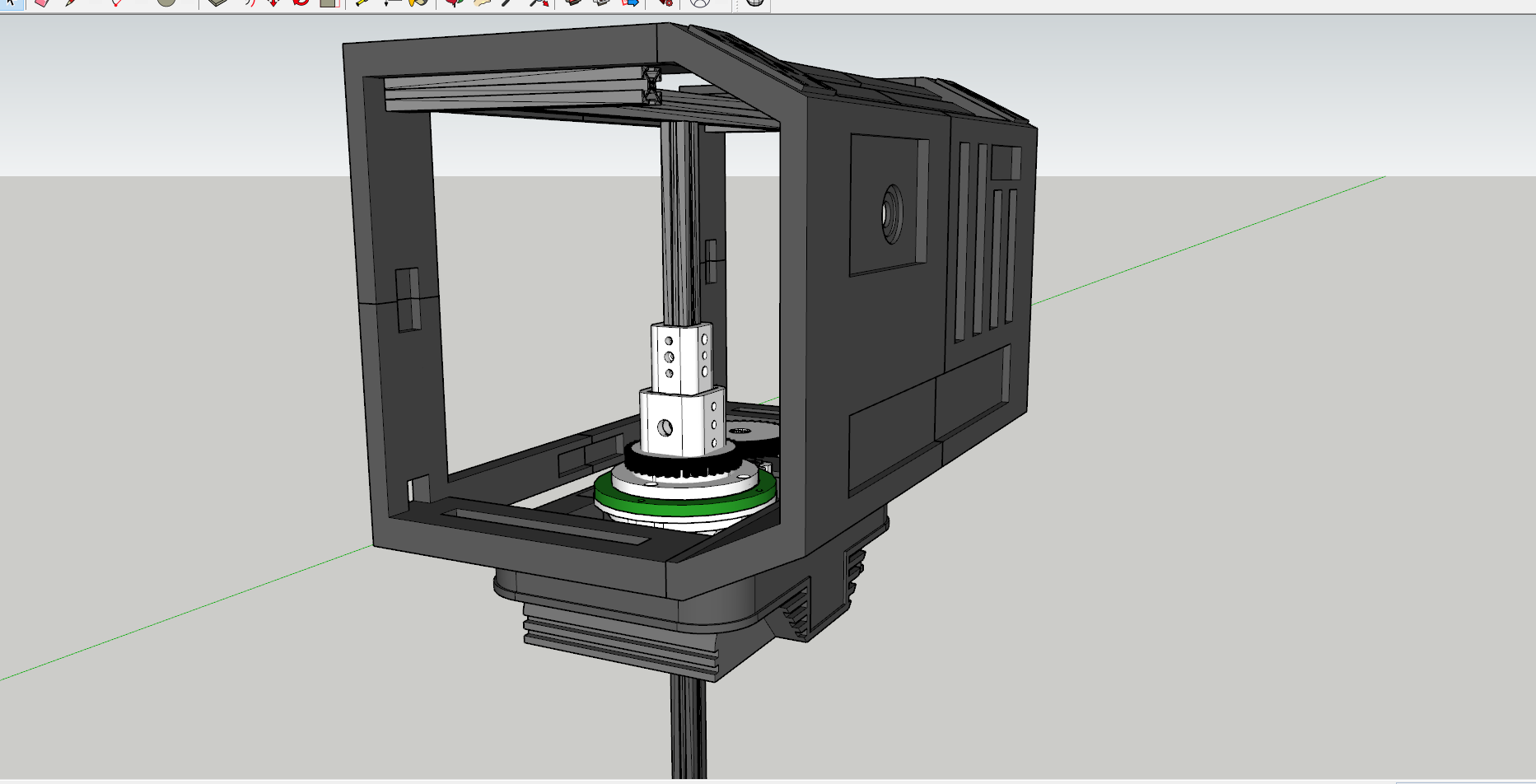
Task: Select the red Rotate tool
Action: [x=301, y=3]
